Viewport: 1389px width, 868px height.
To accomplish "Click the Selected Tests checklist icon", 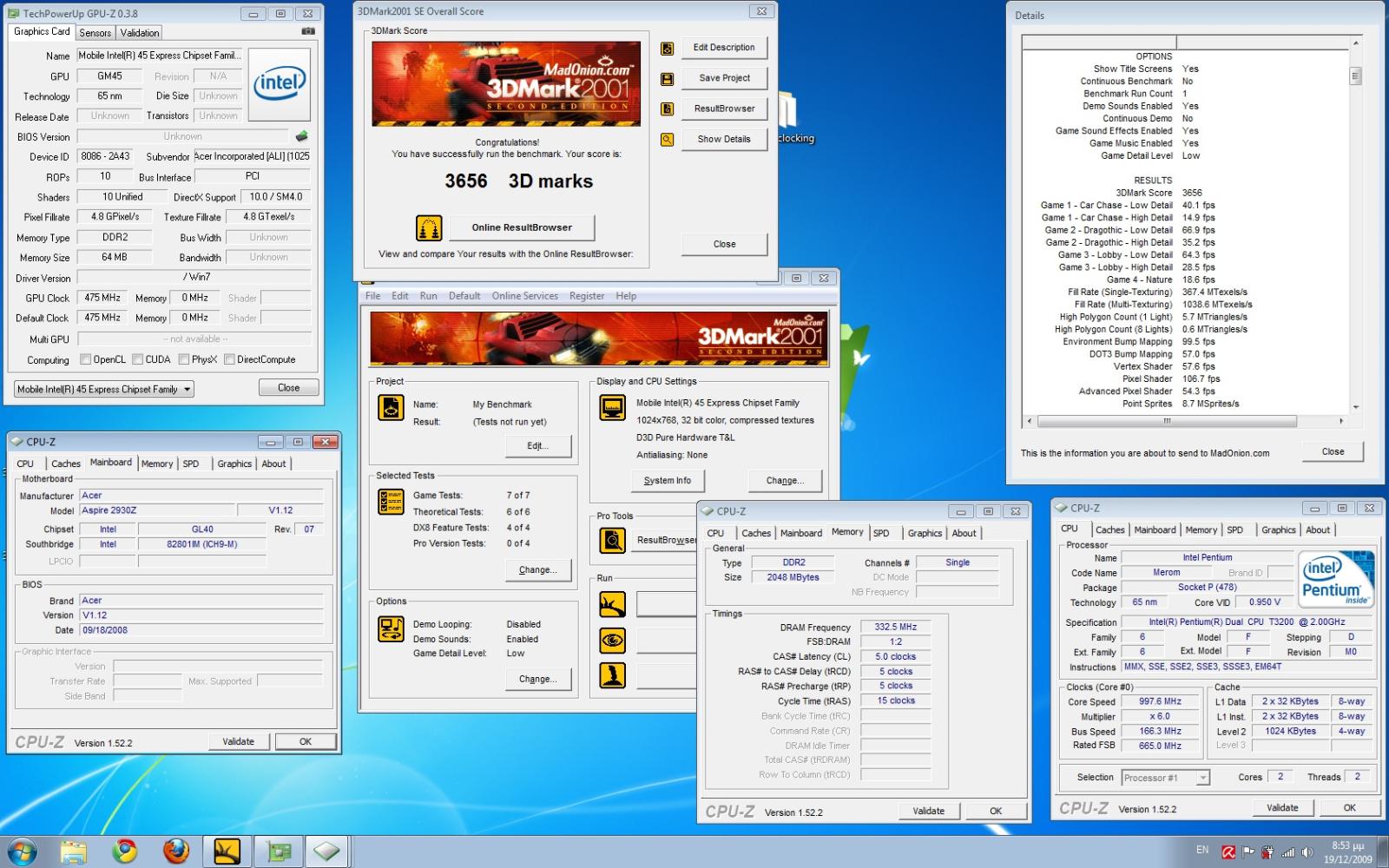I will coord(391,502).
